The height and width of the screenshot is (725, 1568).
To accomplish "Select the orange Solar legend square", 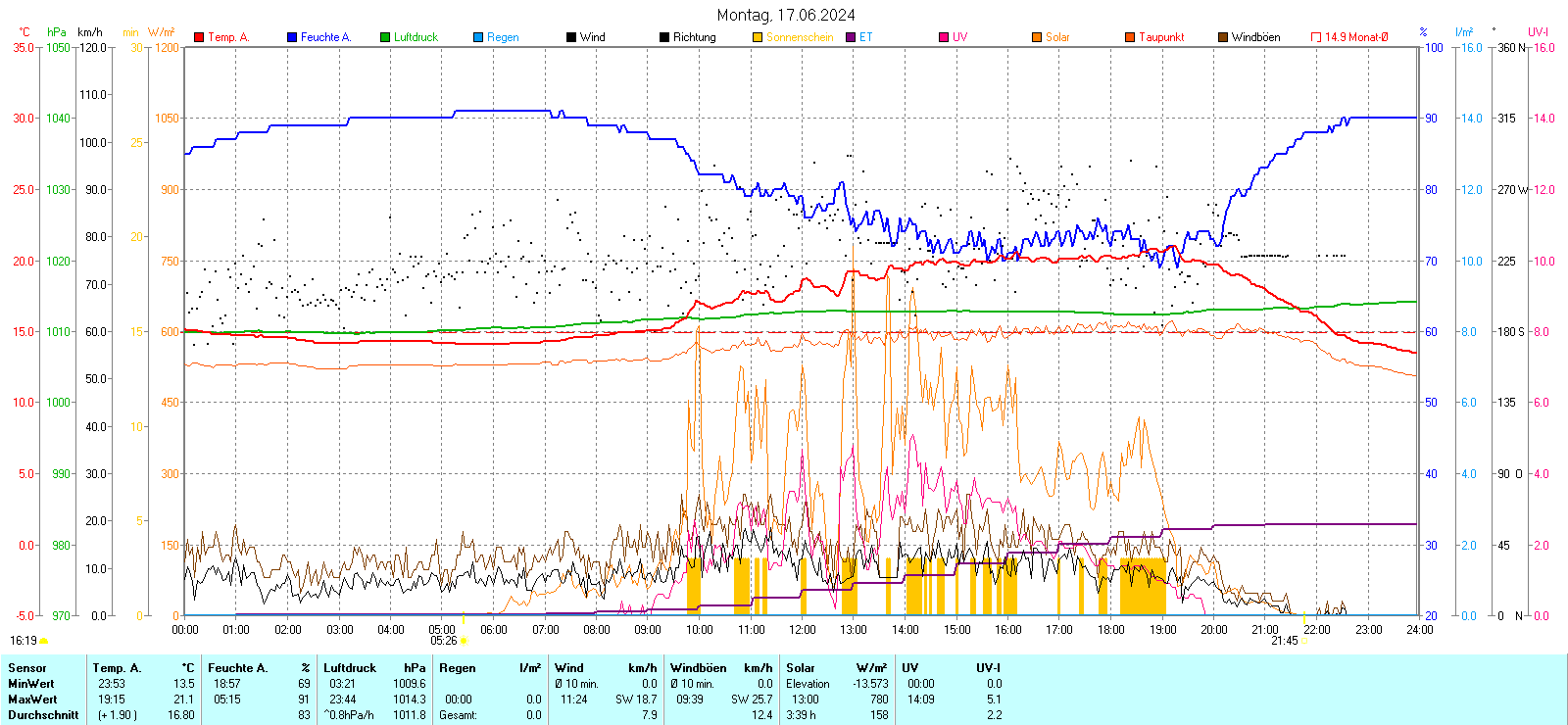I will (x=1037, y=37).
